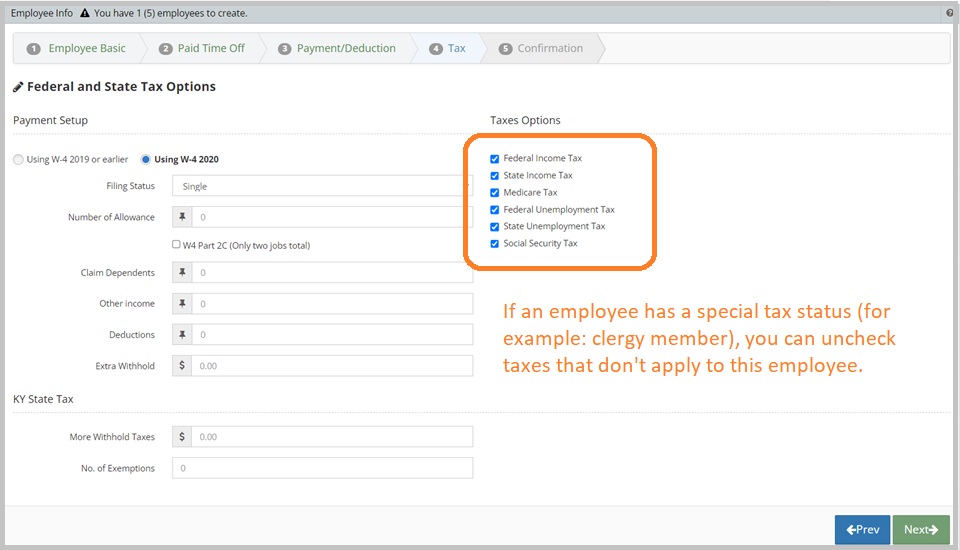Click the Extra Withhold amount field
This screenshot has height=550, width=960.
(332, 366)
